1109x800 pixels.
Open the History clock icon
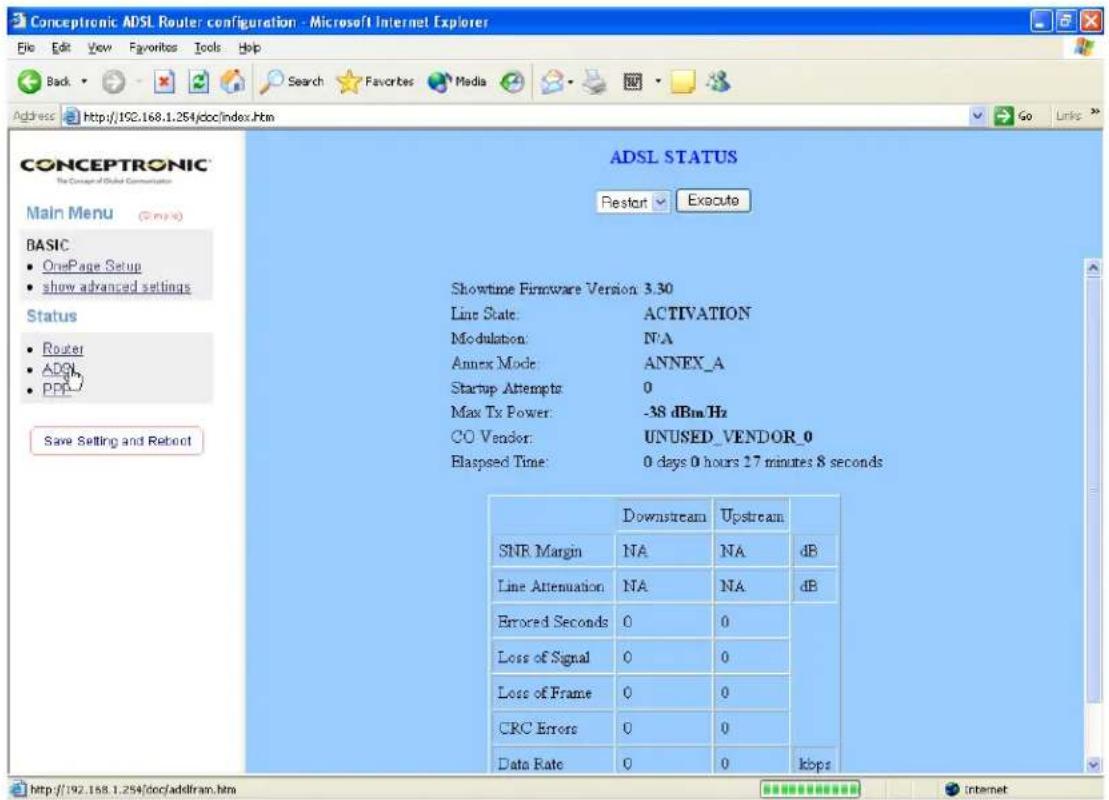point(512,82)
